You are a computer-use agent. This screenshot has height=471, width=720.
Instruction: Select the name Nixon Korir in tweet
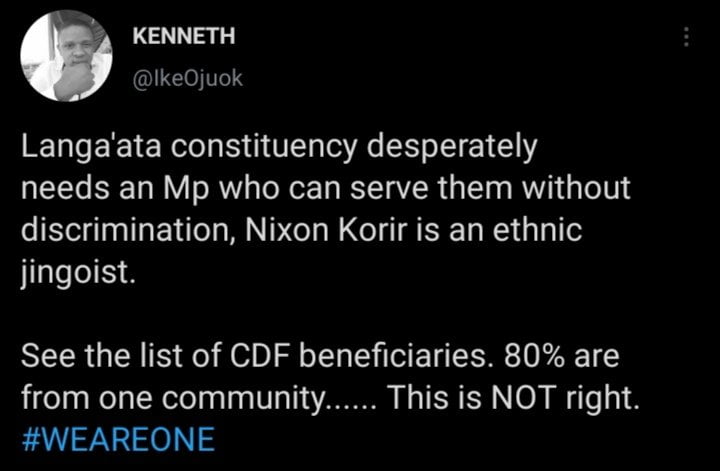pos(326,230)
